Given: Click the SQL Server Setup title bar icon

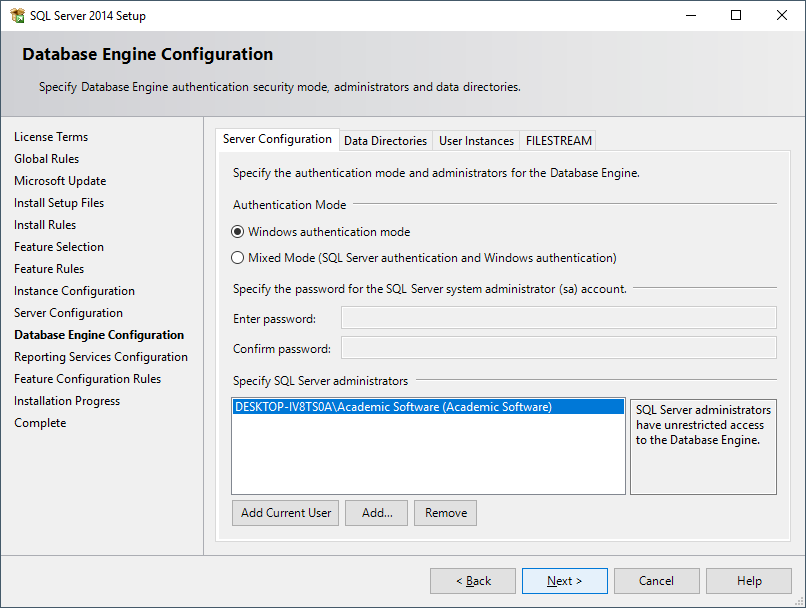Looking at the screenshot, I should [17, 15].
